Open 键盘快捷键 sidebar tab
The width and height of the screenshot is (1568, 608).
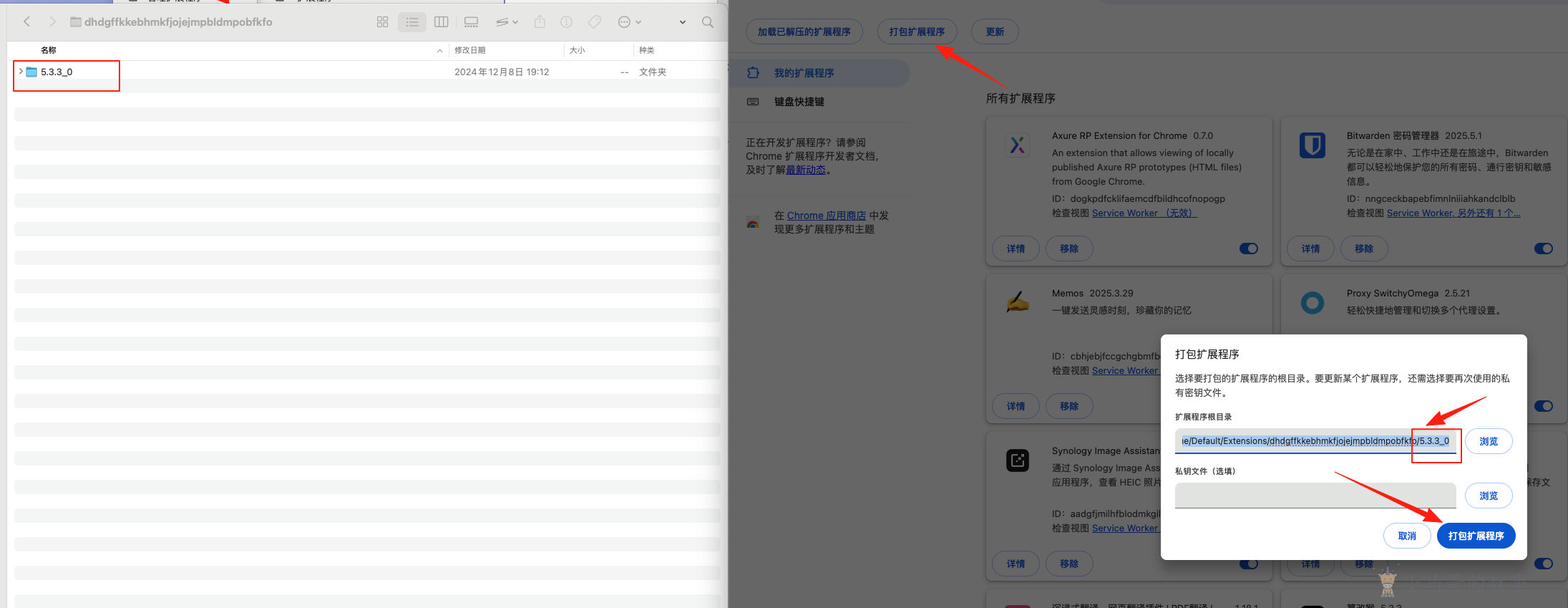(x=819, y=102)
